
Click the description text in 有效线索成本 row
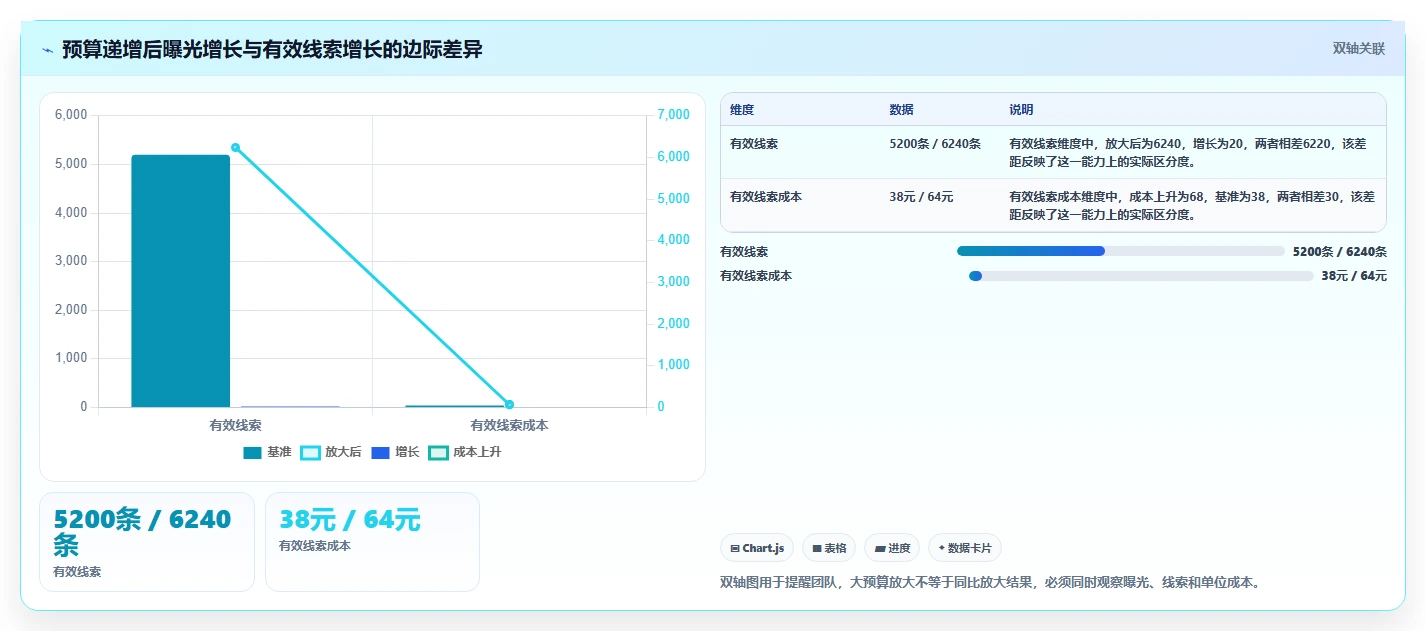coord(1192,205)
